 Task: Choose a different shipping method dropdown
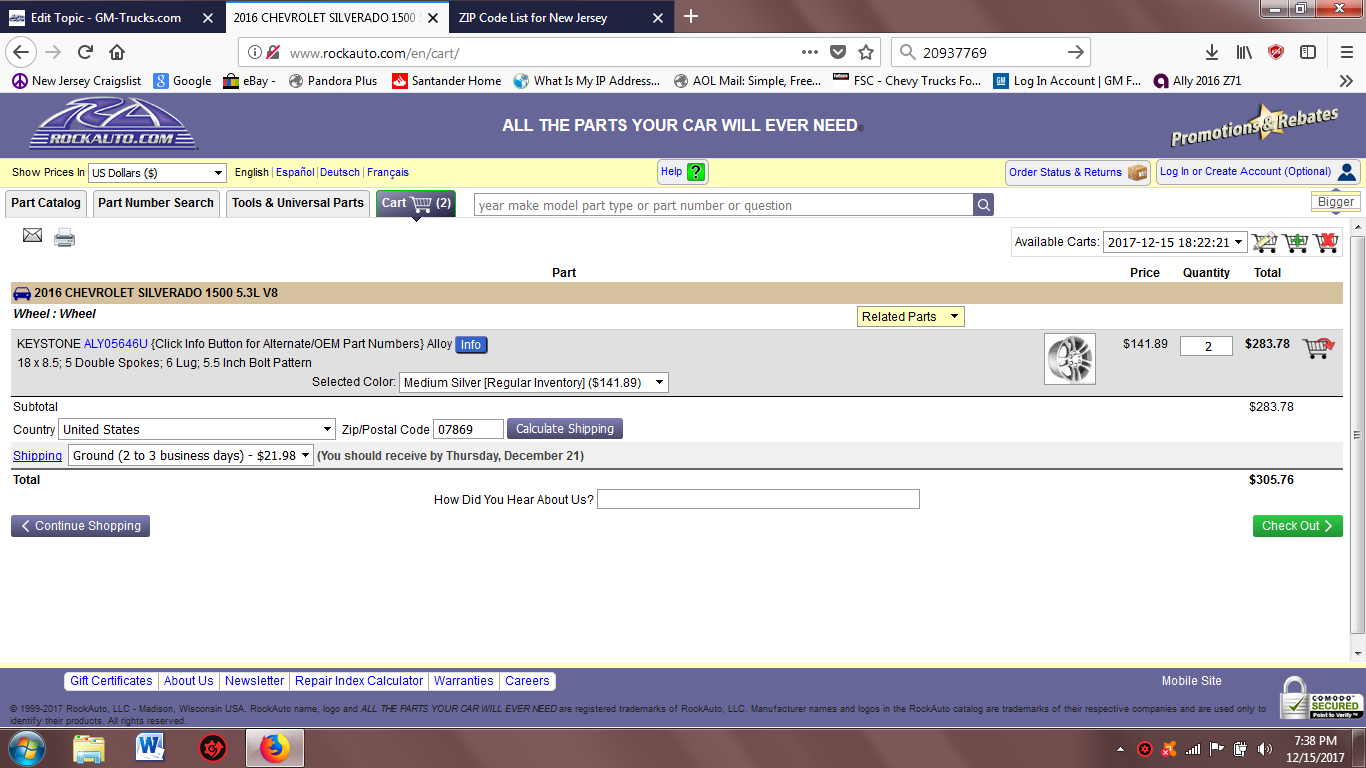tap(190, 456)
